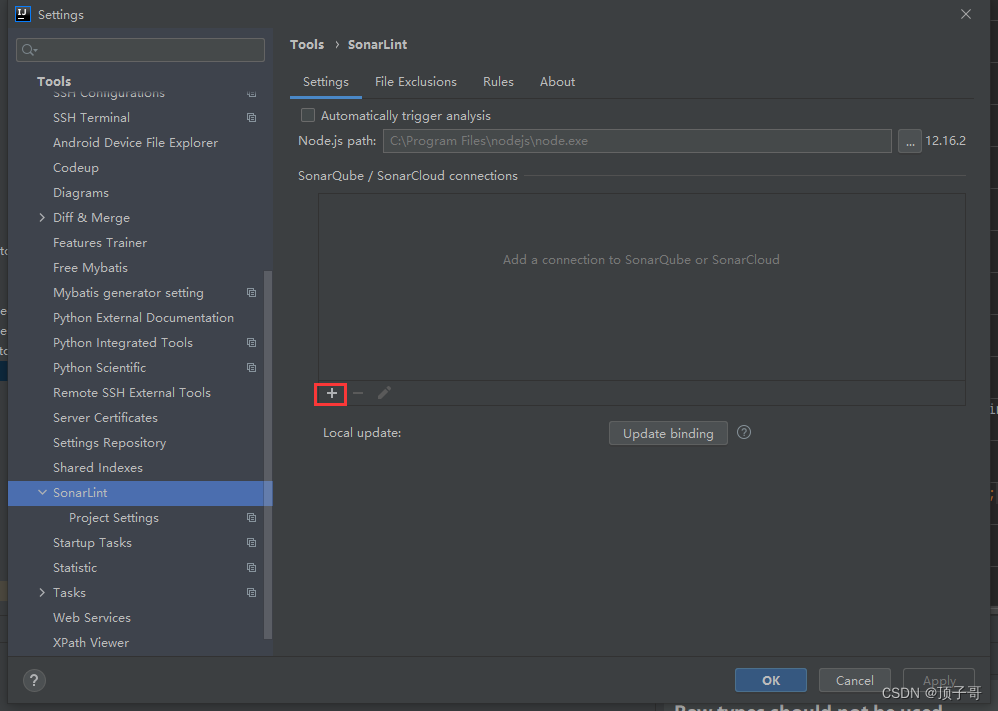Click the Node.js path input field
Image resolution: width=998 pixels, height=711 pixels.
click(x=637, y=141)
